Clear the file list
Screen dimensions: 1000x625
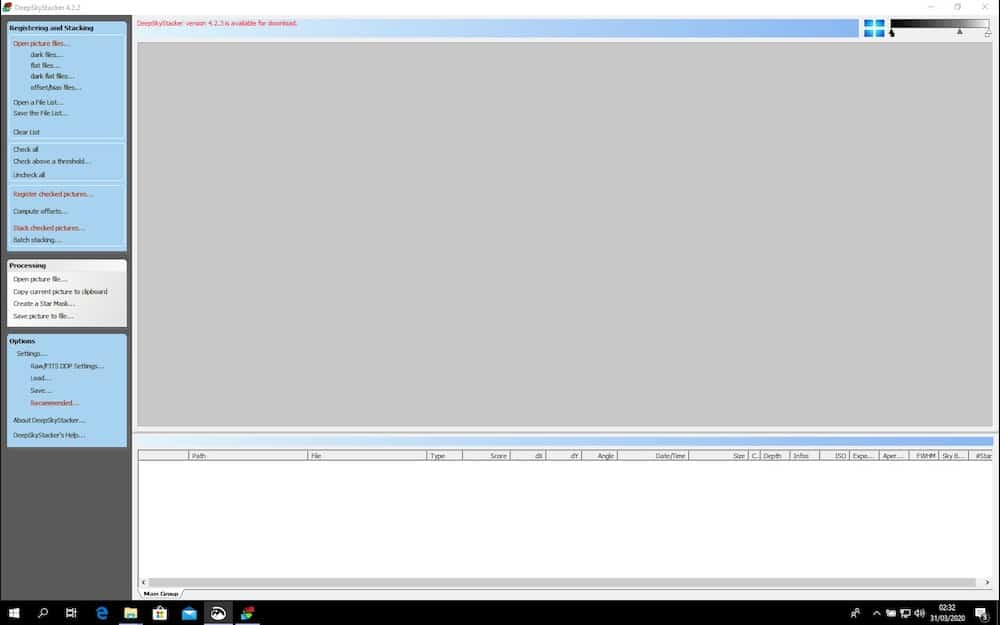pos(26,132)
